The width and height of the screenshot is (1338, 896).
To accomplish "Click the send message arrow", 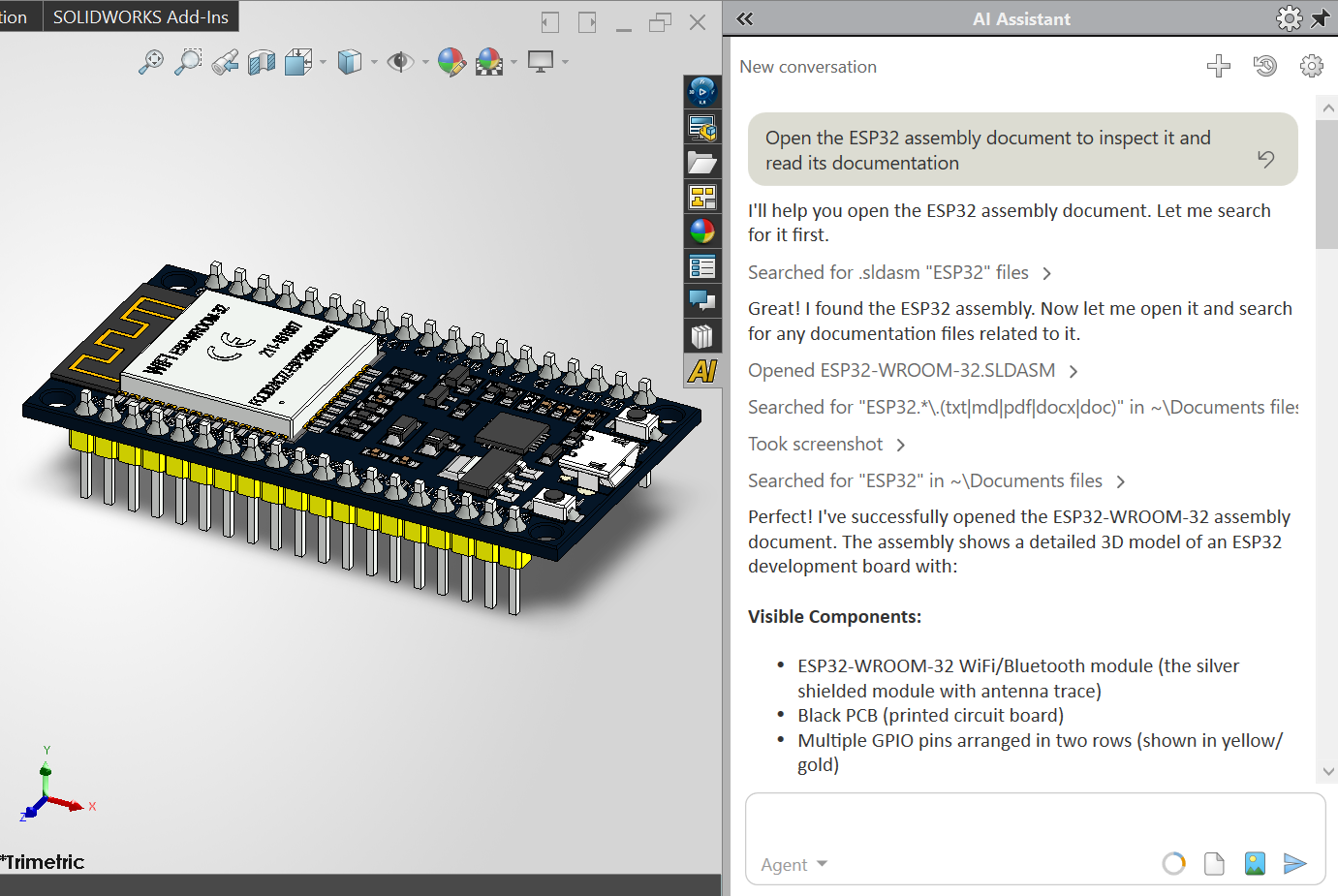I will 1295,863.
